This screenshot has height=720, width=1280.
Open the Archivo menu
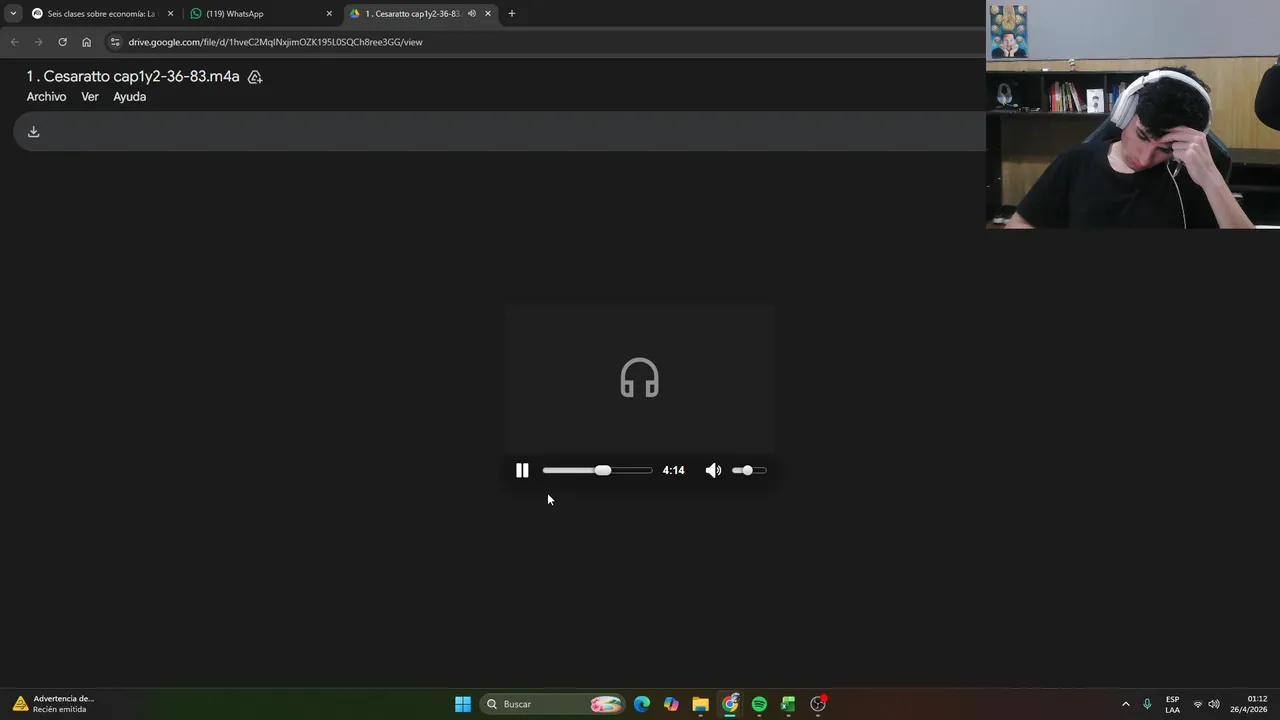46,97
